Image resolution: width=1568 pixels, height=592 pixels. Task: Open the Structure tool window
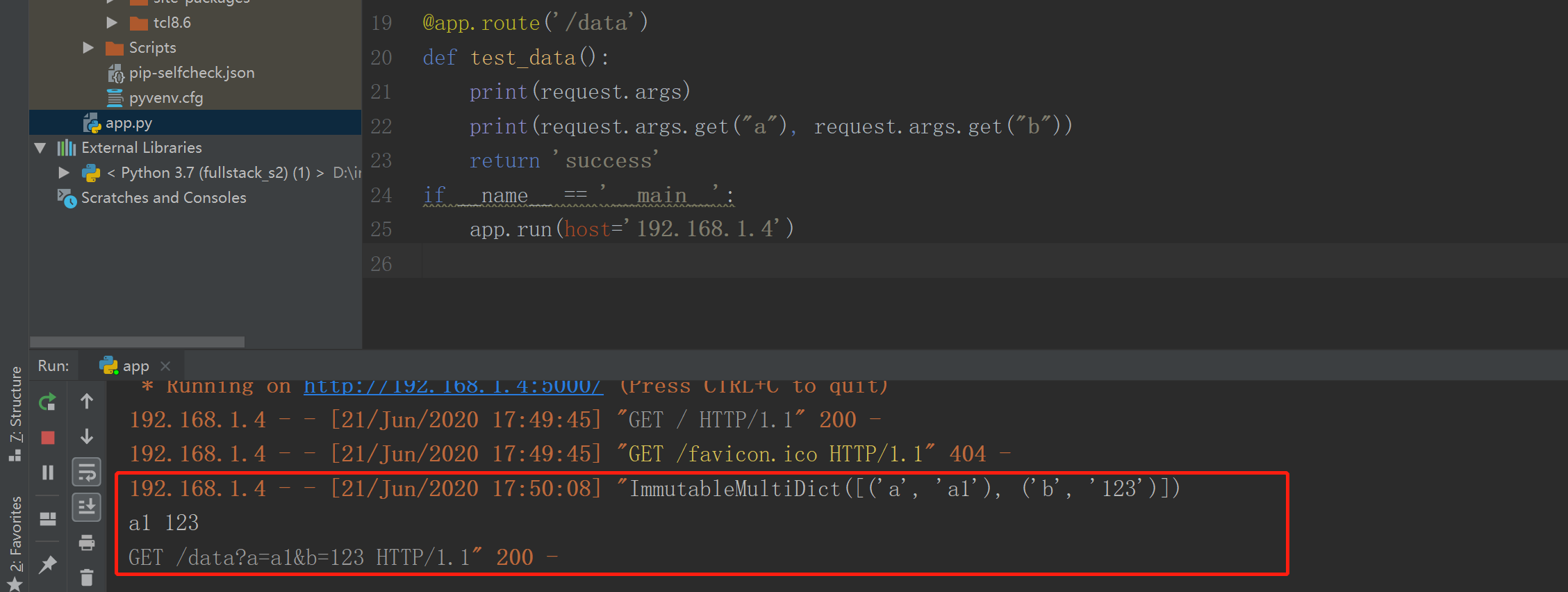tap(15, 413)
